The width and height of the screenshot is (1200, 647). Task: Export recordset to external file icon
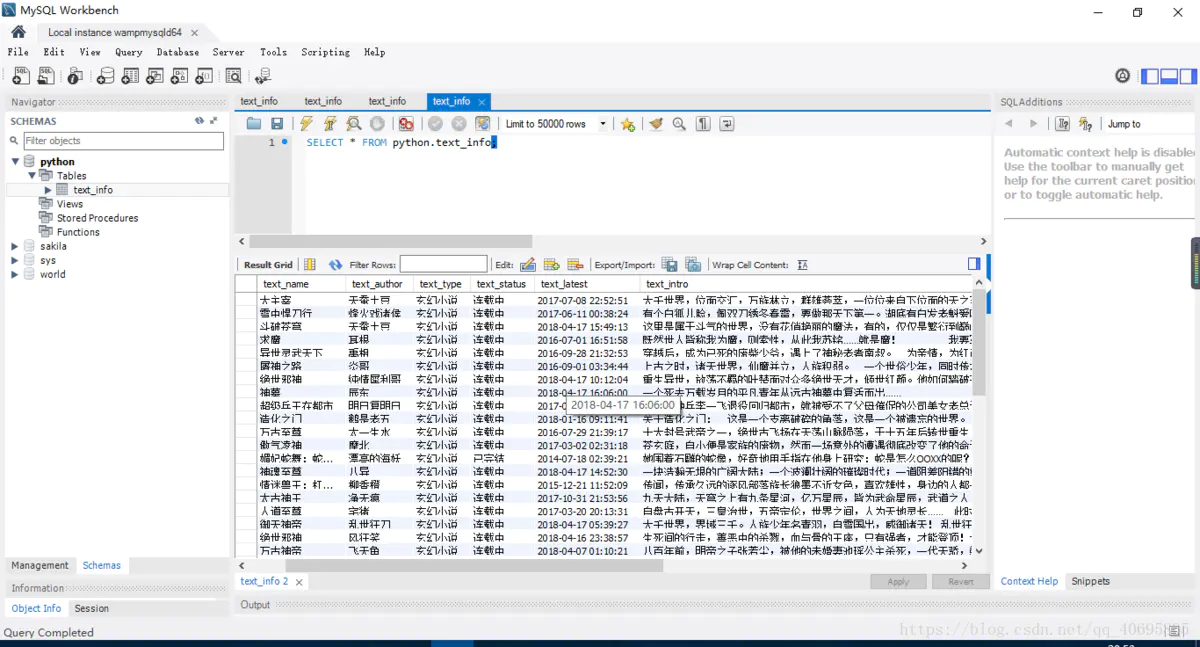(x=670, y=265)
